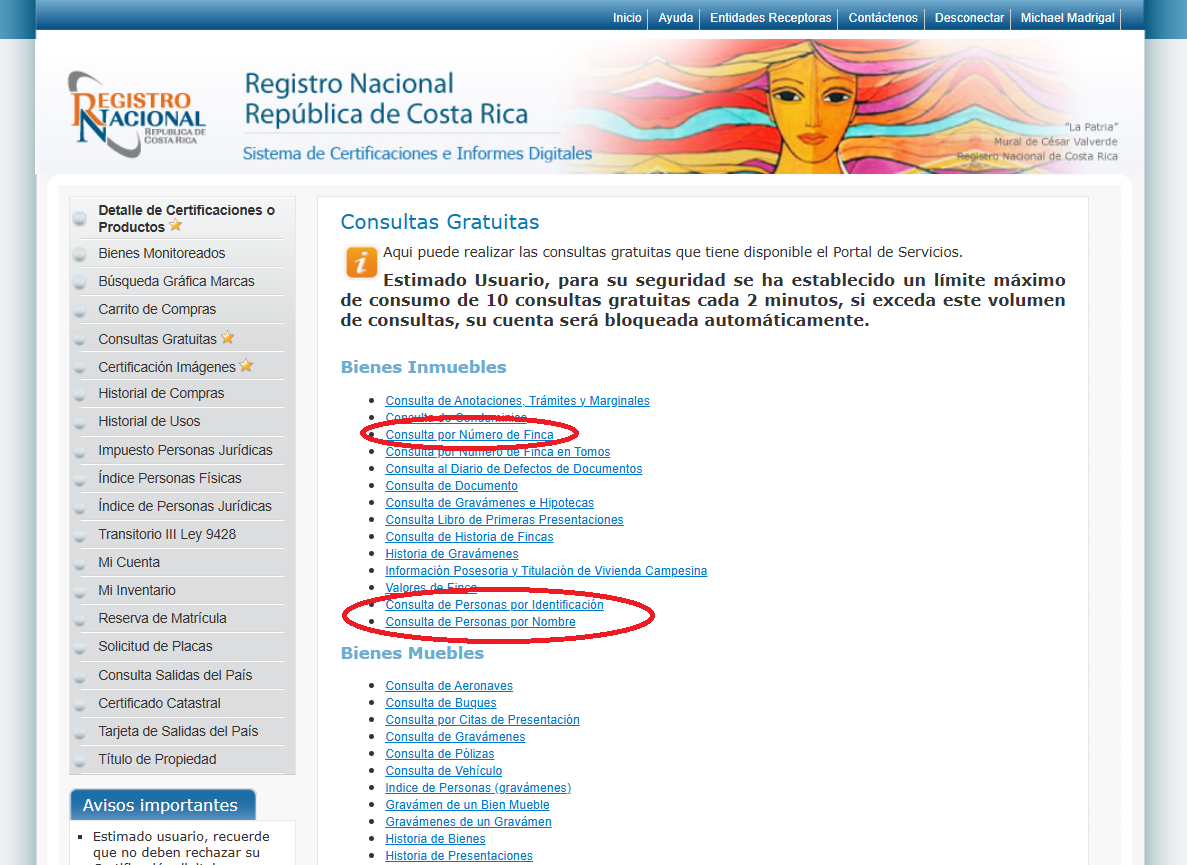Click the Avisos importantes tab header
Image resolution: width=1187 pixels, height=865 pixels.
tap(163, 804)
